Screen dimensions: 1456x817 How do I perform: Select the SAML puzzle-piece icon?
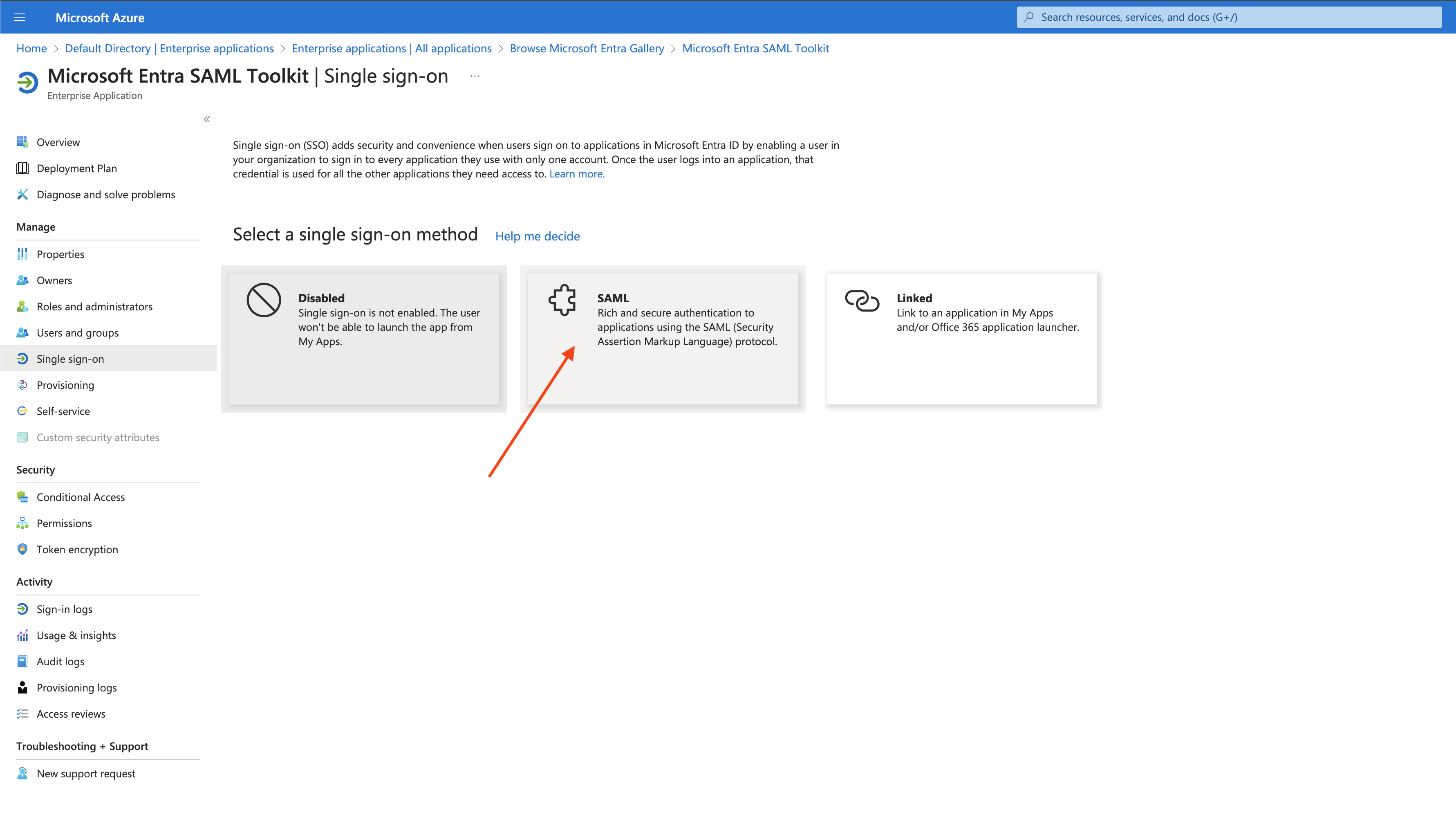tap(562, 300)
